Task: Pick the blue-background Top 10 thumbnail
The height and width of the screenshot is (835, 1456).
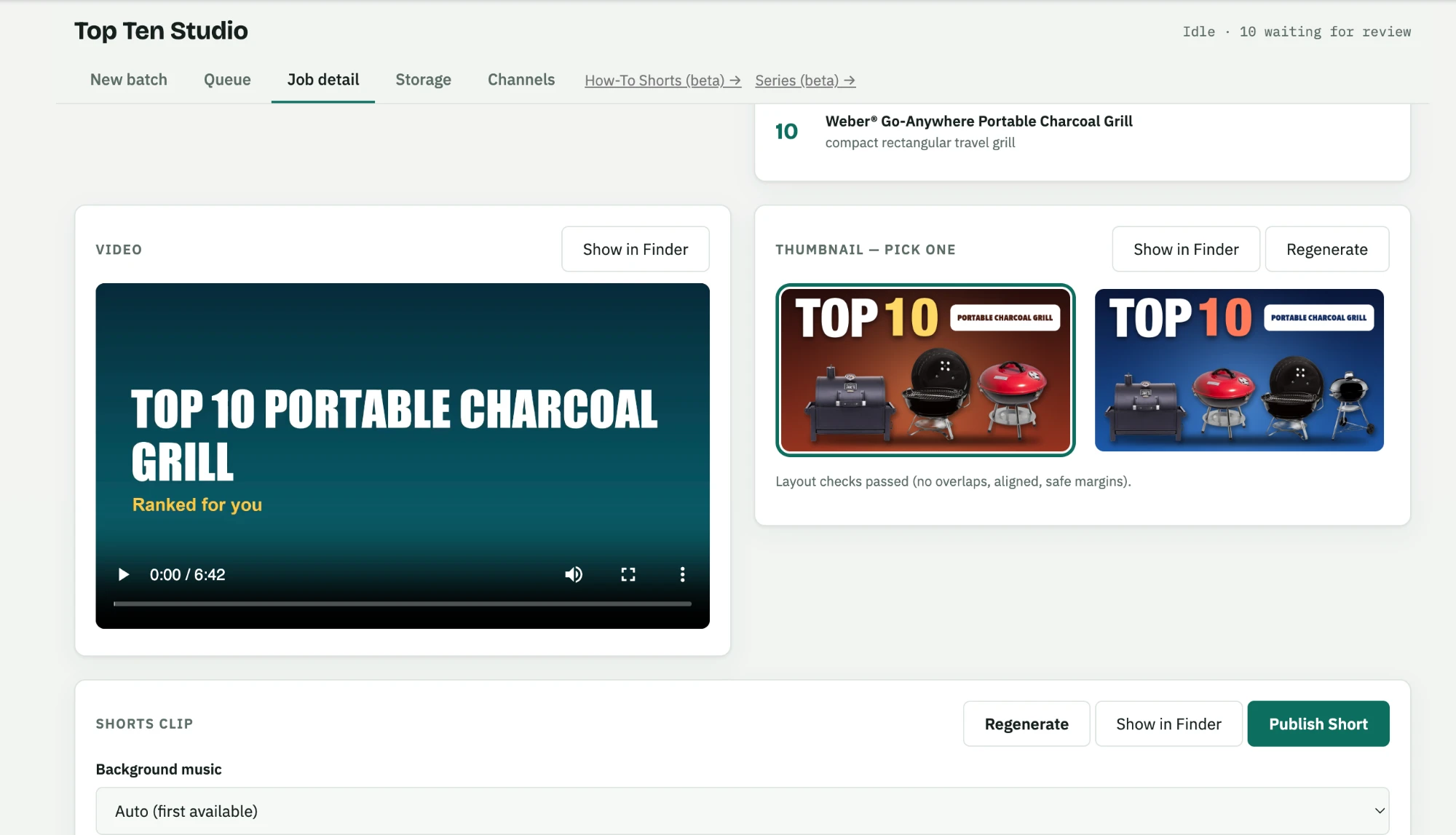Action: point(1239,371)
